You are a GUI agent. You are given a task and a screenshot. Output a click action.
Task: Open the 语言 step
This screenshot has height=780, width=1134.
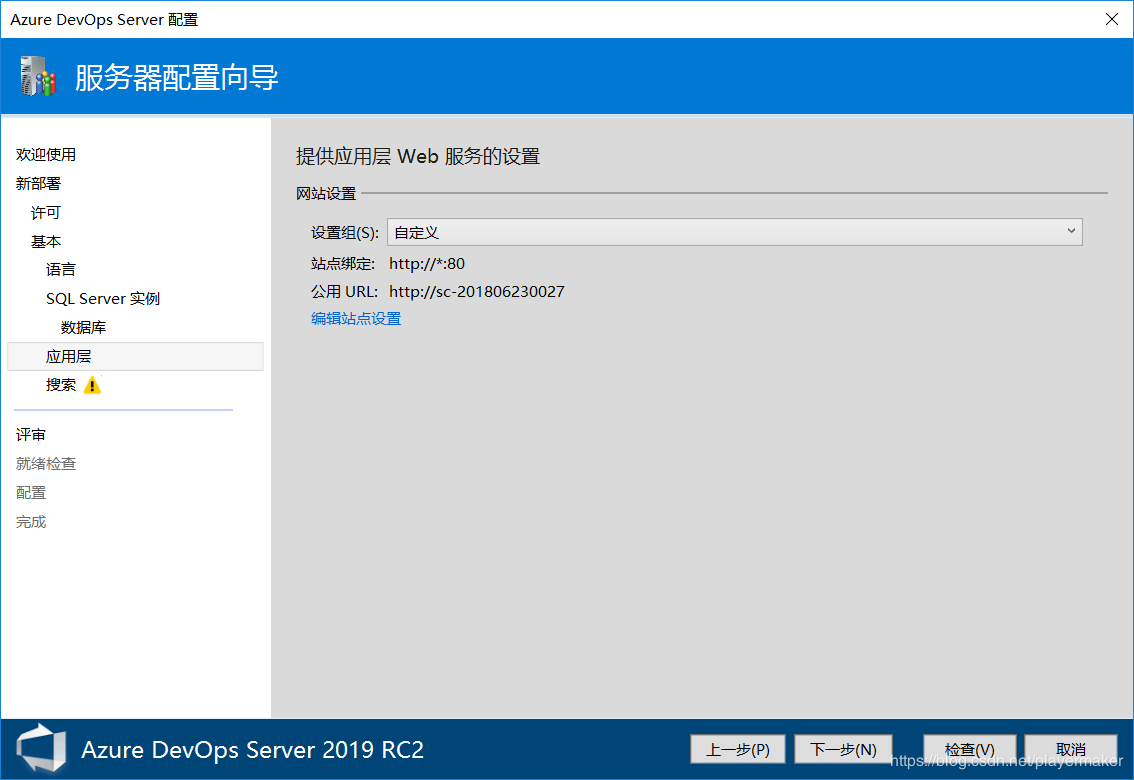click(x=61, y=270)
